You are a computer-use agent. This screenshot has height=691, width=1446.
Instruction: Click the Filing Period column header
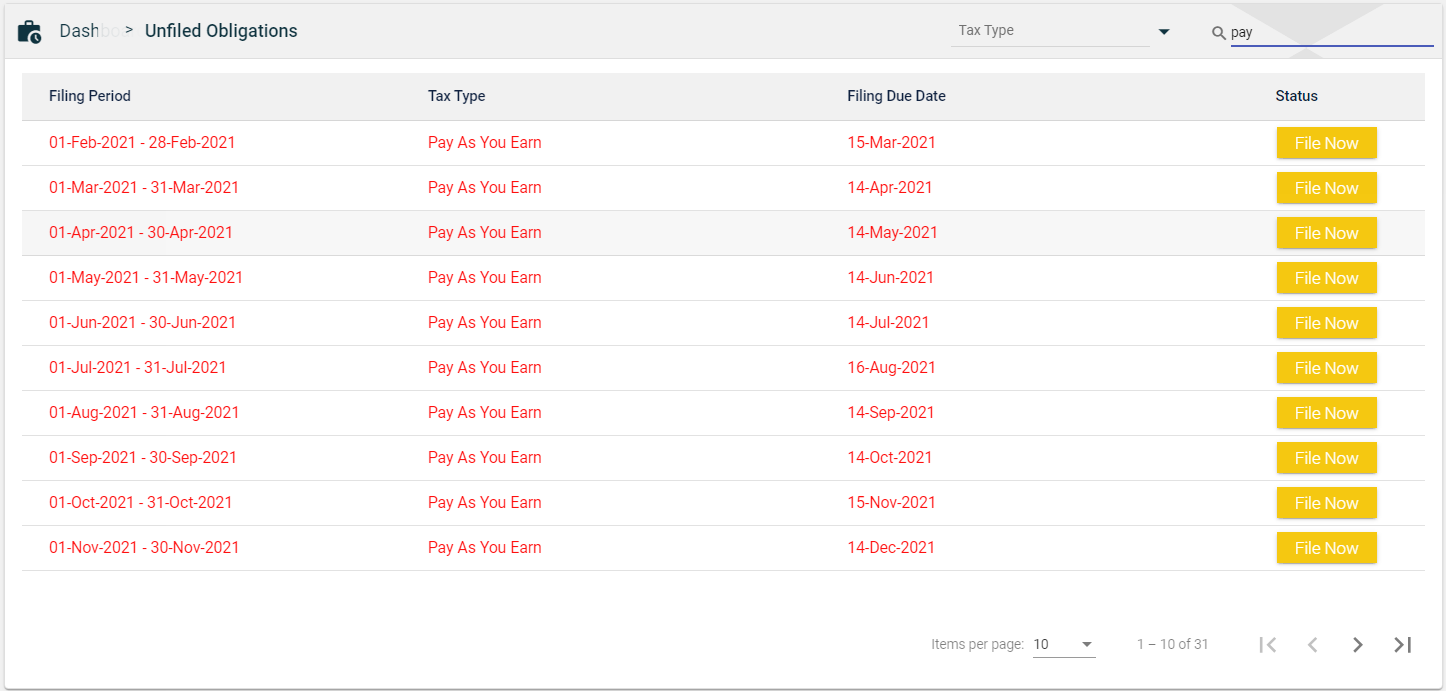pyautogui.click(x=90, y=96)
